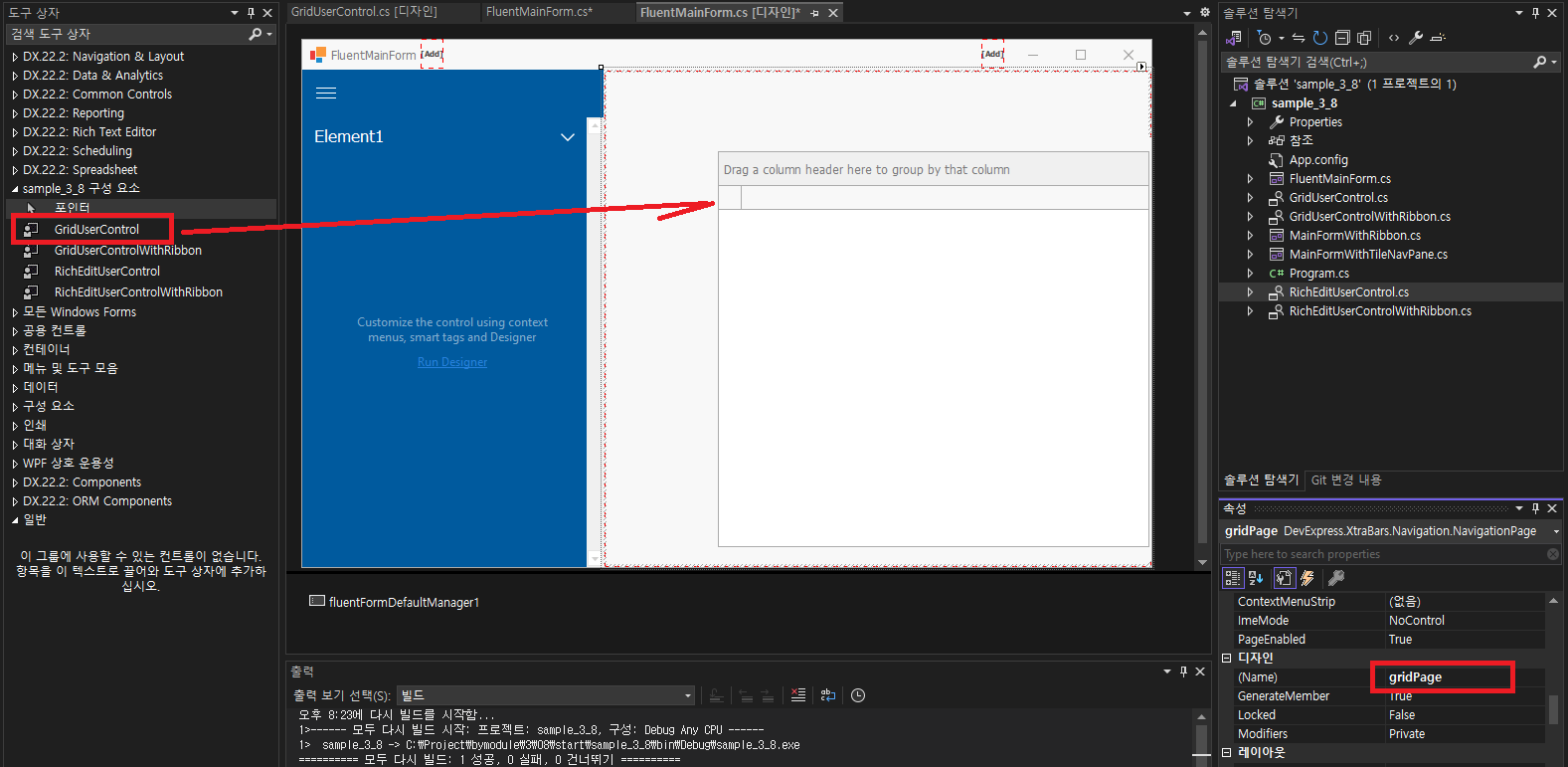Pin the Properties panel
Viewport: 1568px width, 767px height.
click(x=1535, y=508)
